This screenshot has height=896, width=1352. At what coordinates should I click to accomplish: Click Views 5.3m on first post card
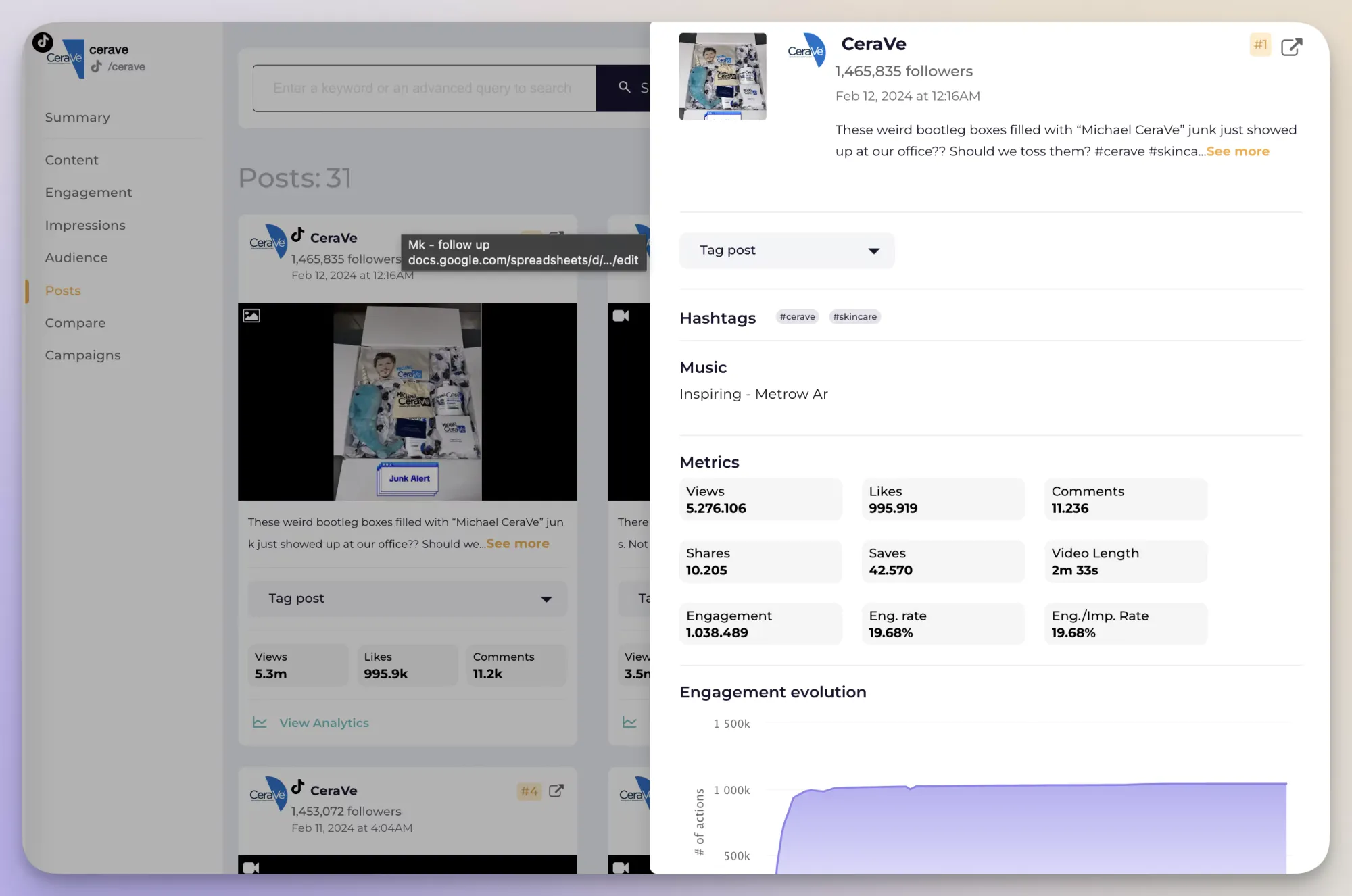pos(298,665)
